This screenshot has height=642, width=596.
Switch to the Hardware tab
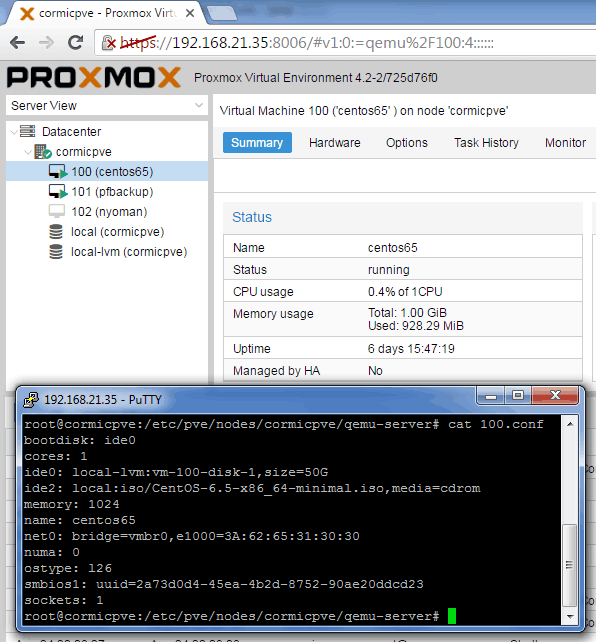pyautogui.click(x=335, y=142)
